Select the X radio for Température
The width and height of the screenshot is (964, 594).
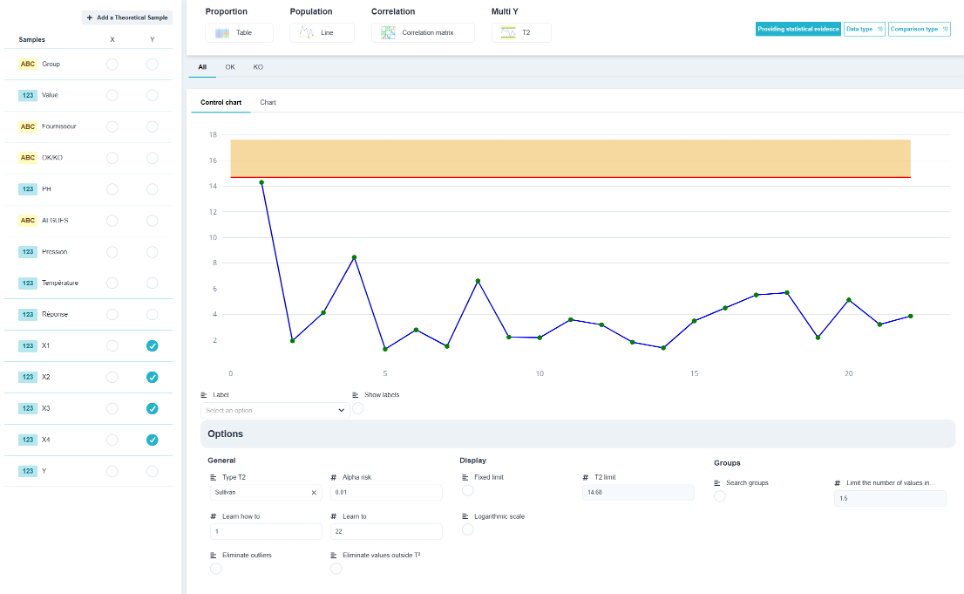point(112,283)
